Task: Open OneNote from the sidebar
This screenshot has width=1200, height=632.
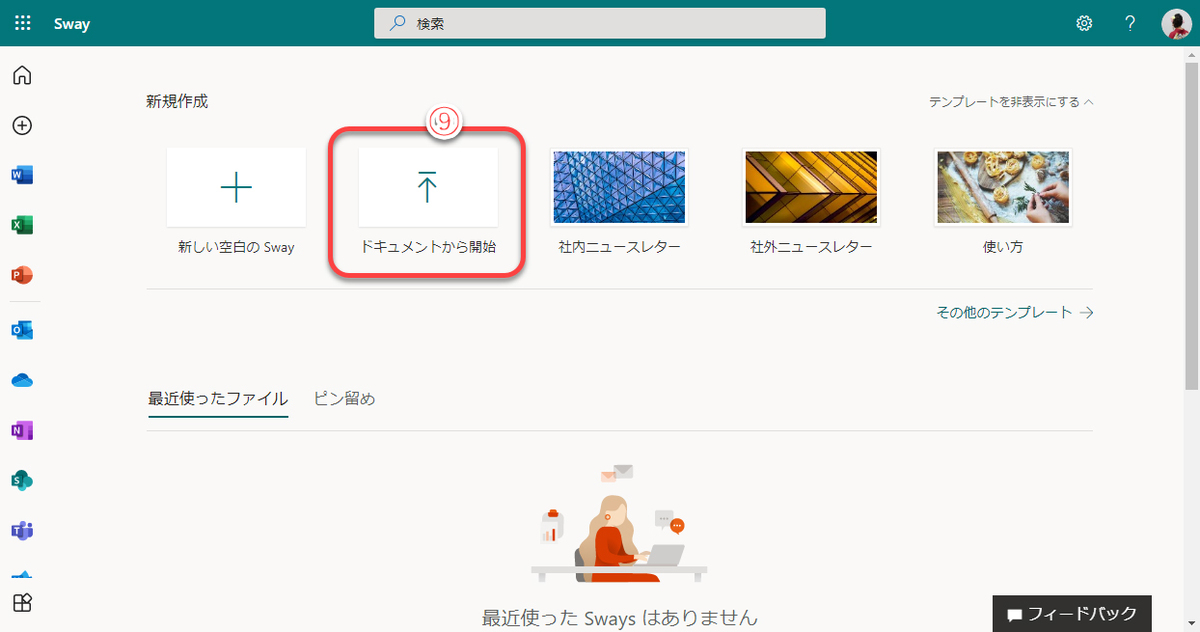Action: (x=22, y=430)
